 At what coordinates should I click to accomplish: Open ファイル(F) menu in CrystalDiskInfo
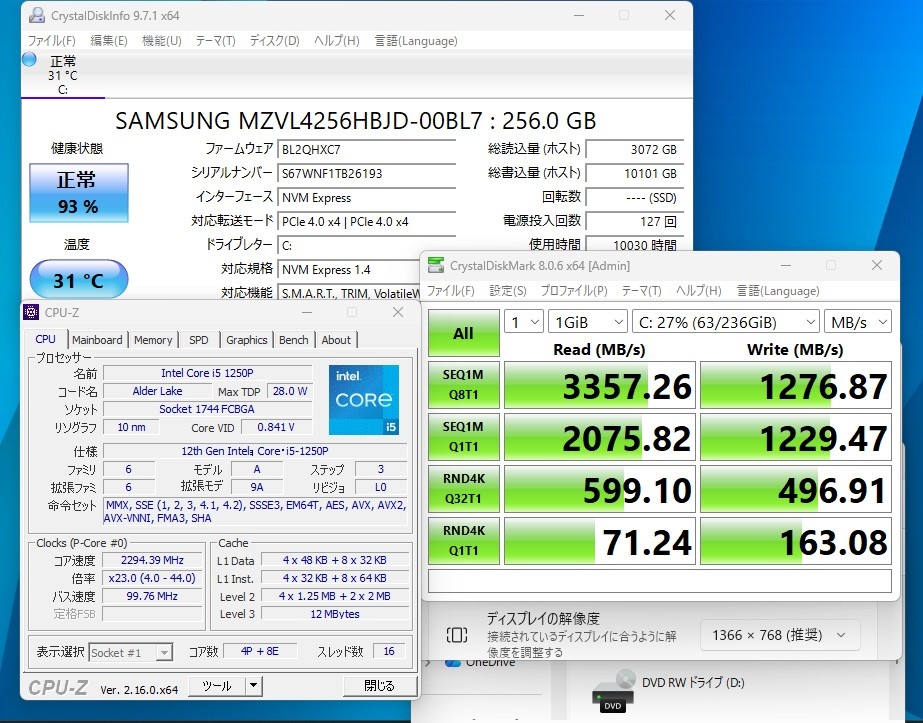click(x=52, y=41)
